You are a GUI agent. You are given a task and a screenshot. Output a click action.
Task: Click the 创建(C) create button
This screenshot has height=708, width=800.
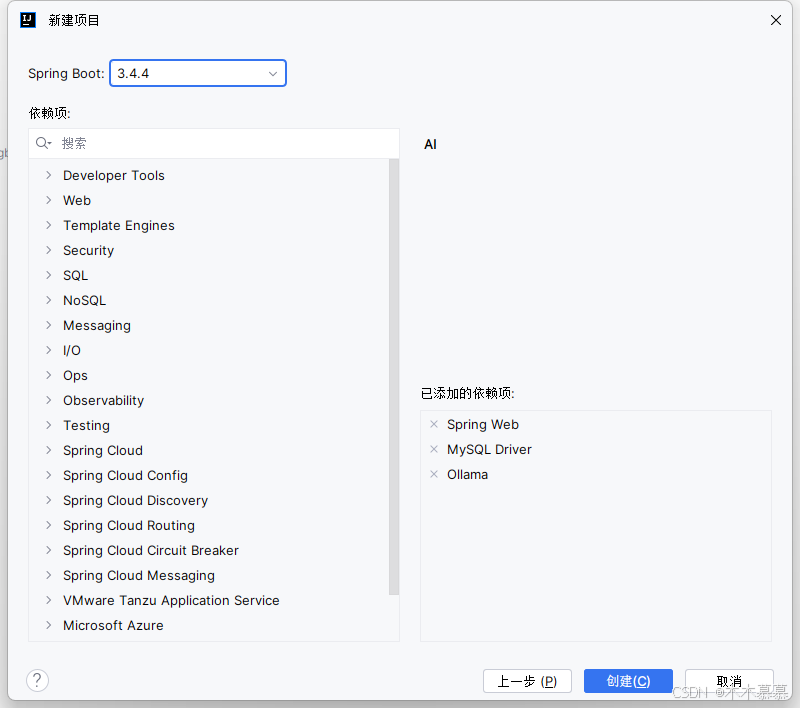coord(628,681)
